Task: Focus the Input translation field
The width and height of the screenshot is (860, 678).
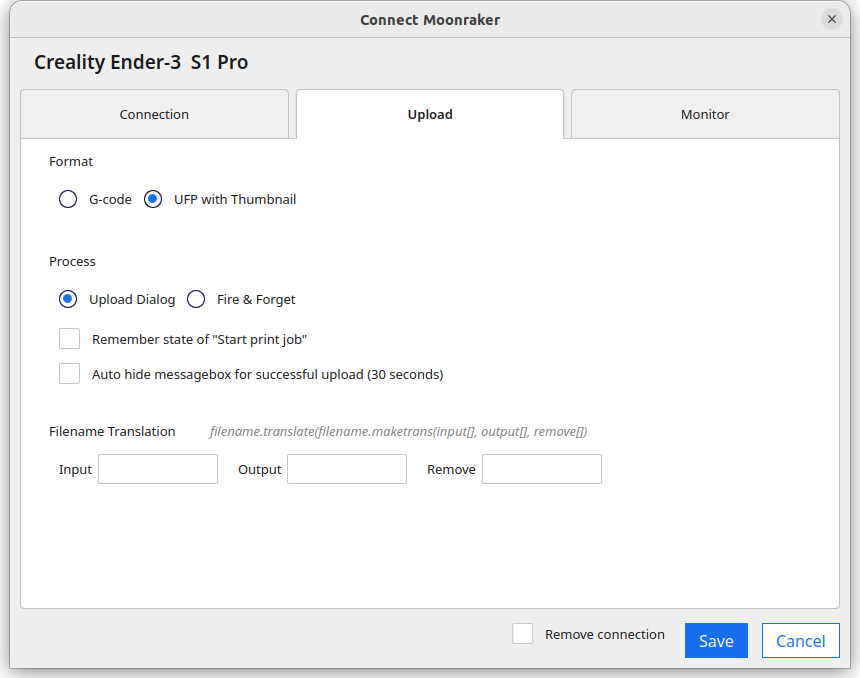Action: point(158,469)
